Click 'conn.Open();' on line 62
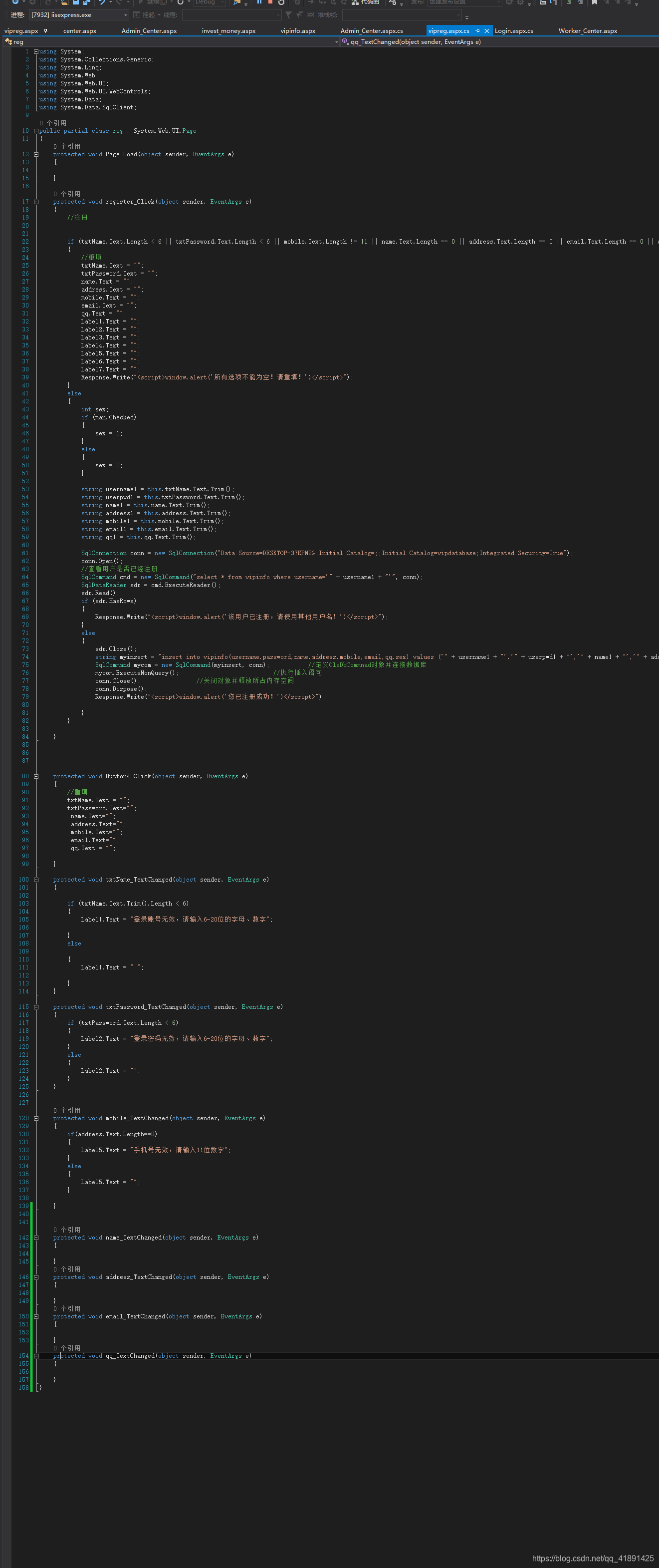This screenshot has height=1568, width=659. pos(102,561)
